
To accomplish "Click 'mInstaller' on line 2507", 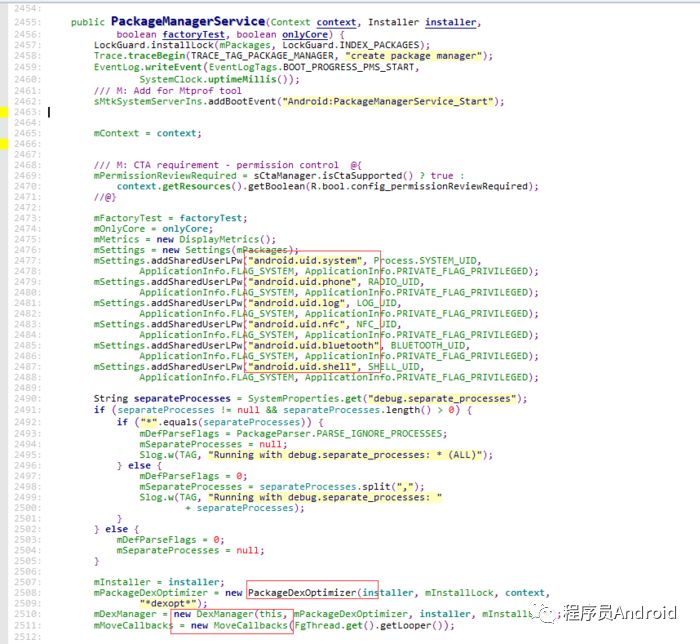I will coord(122,582).
